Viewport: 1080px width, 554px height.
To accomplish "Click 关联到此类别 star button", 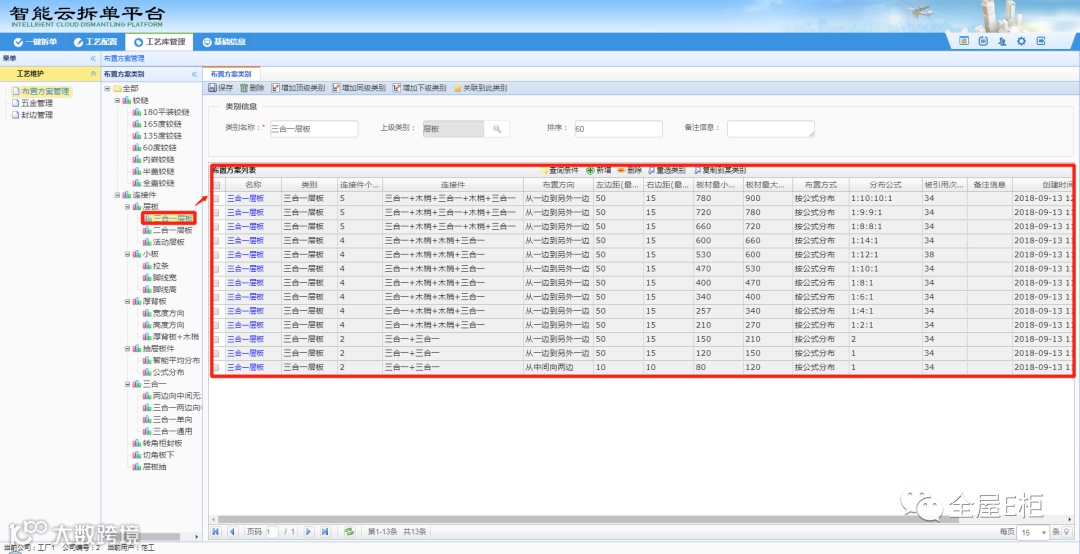I will coord(480,88).
